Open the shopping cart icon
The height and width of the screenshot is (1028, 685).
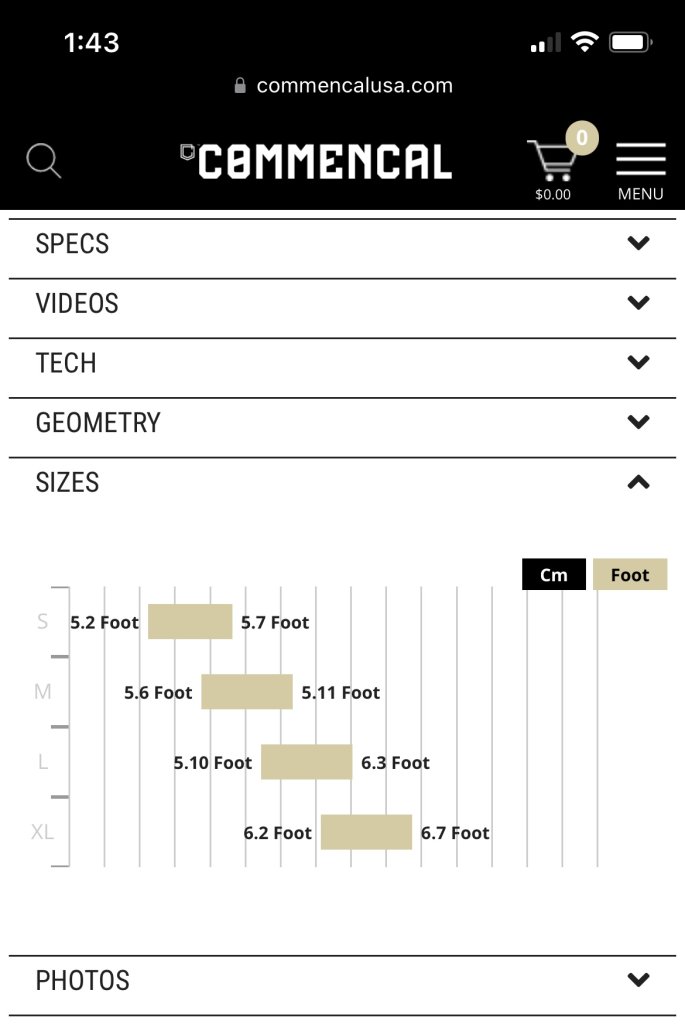point(551,159)
